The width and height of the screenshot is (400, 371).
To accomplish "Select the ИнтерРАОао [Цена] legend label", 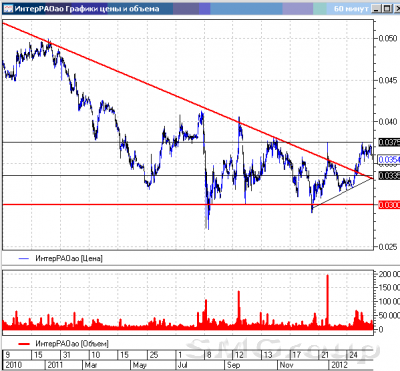I will click(69, 258).
